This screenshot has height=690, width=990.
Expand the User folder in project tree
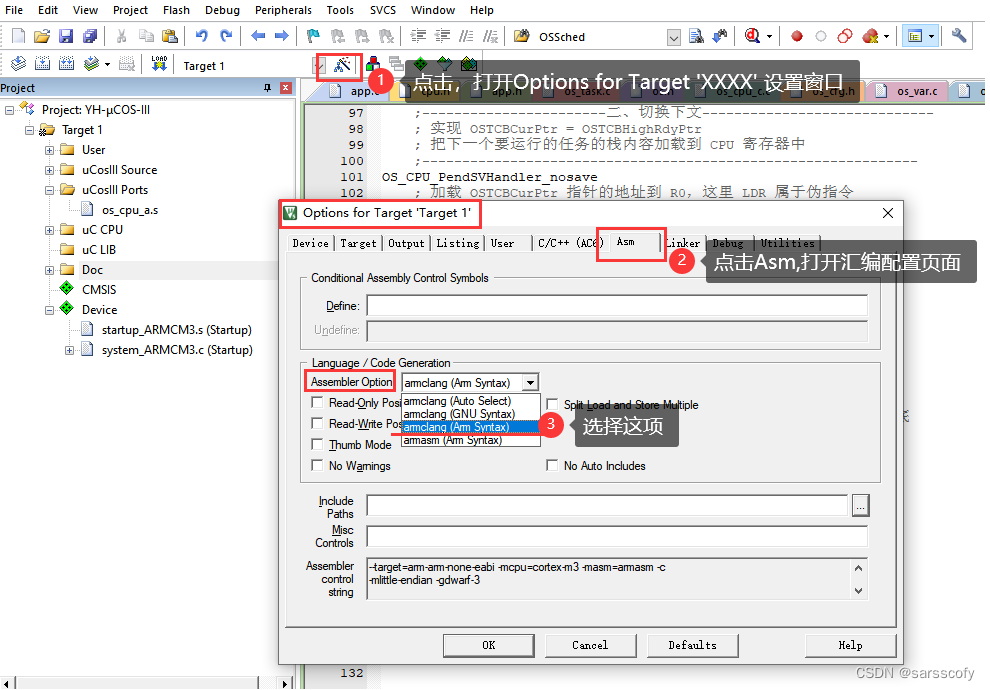click(49, 150)
